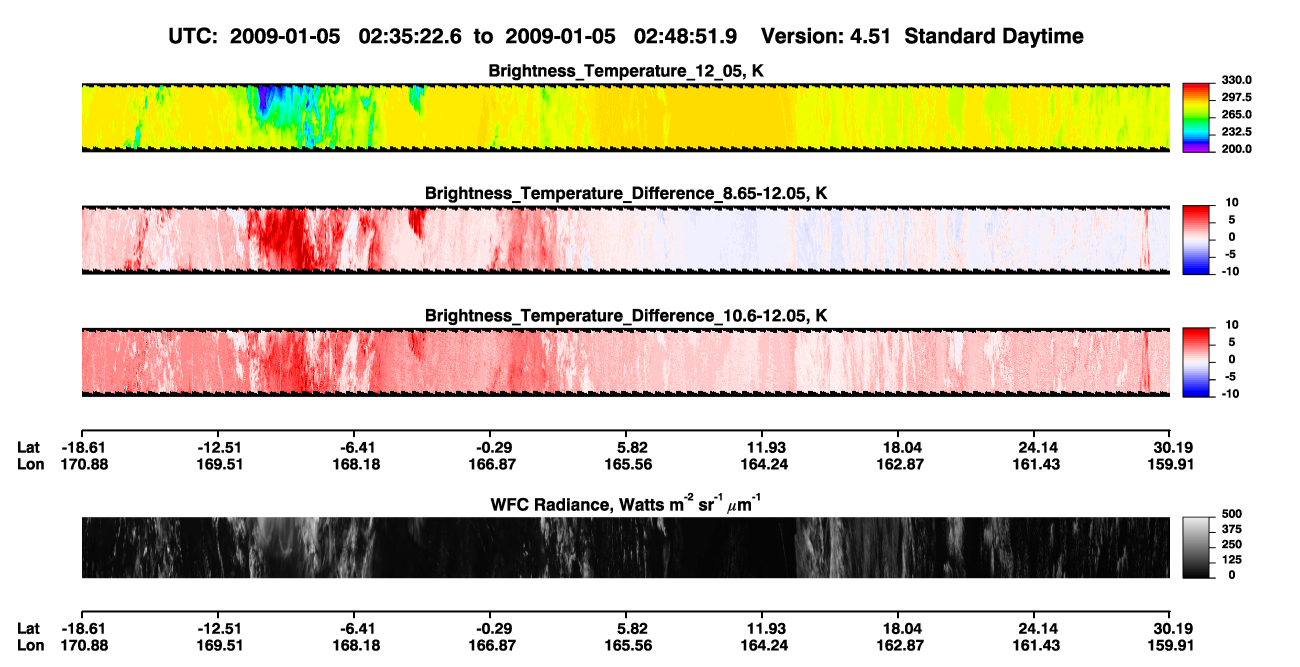Click latitude '30.19' beneath the 10.6-12.05 plot
This screenshot has width=1300, height=667.
pos(1170,447)
